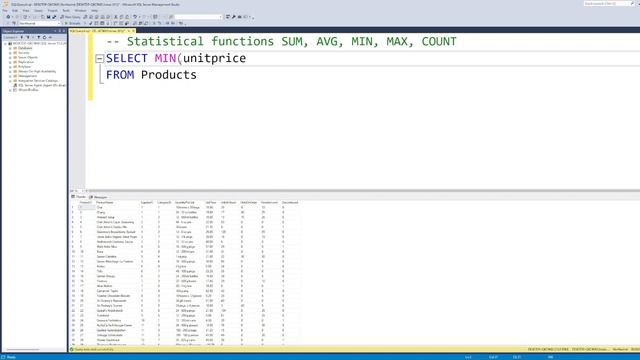640x360 pixels.
Task: Collapse the SELECT statement outline box
Action: 99,59
